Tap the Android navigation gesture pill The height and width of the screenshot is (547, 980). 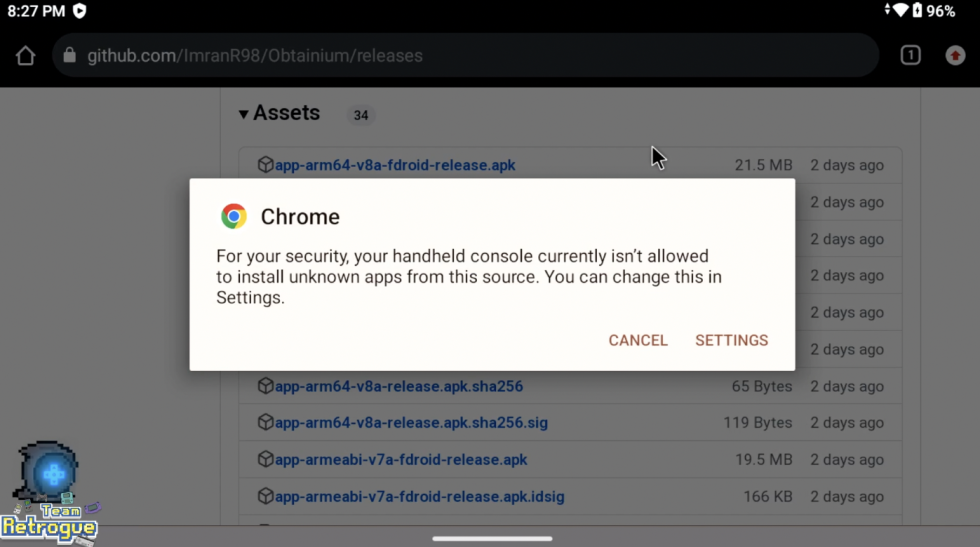coord(492,538)
